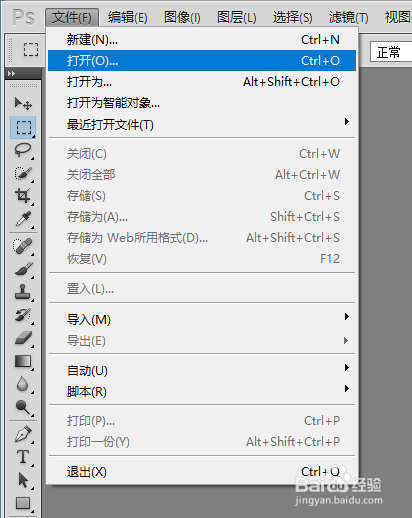Select the History Brush tool

[23, 315]
